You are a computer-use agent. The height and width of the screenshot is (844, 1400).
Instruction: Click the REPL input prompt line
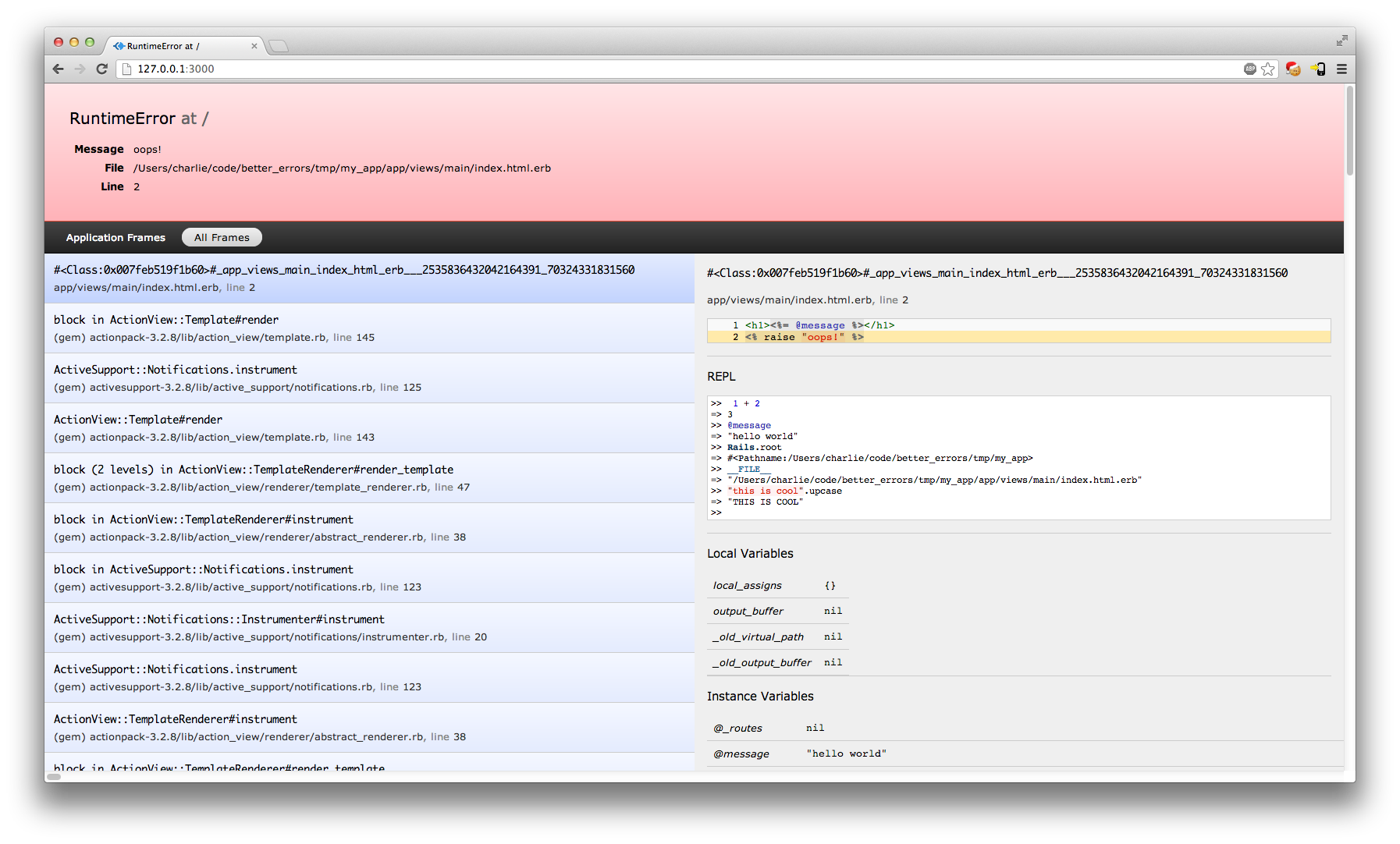(x=1018, y=512)
